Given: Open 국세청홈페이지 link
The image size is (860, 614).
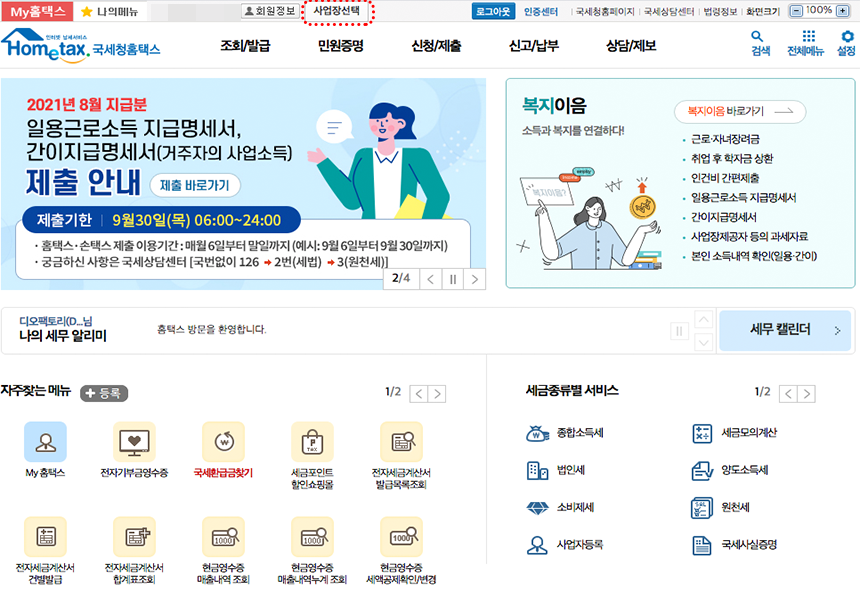Looking at the screenshot, I should (605, 11).
